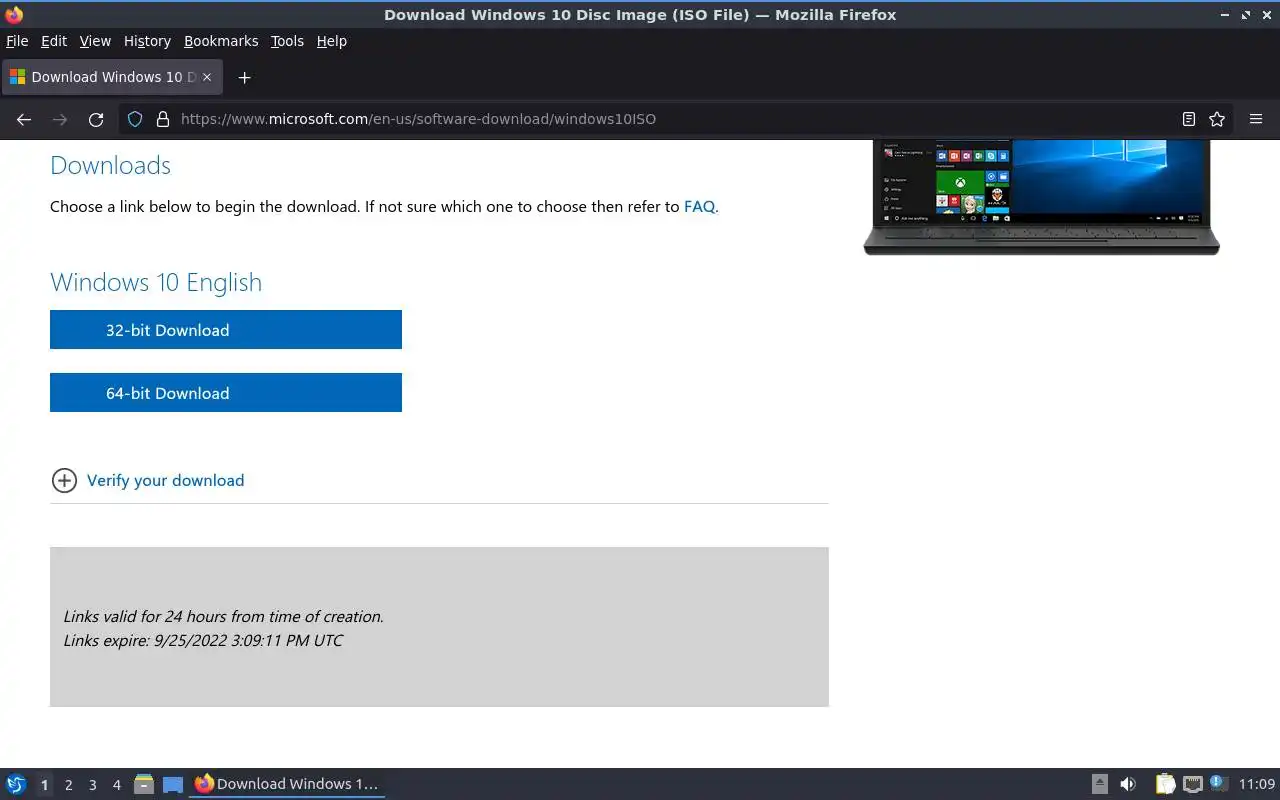Click the Forward navigation arrow

point(60,119)
